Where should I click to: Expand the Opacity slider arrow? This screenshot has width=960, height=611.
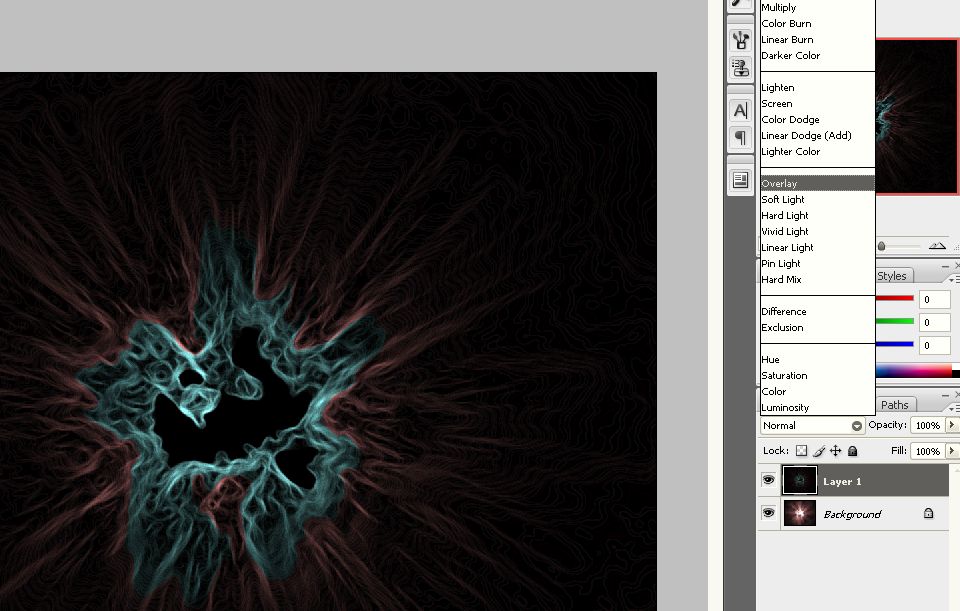[951, 426]
